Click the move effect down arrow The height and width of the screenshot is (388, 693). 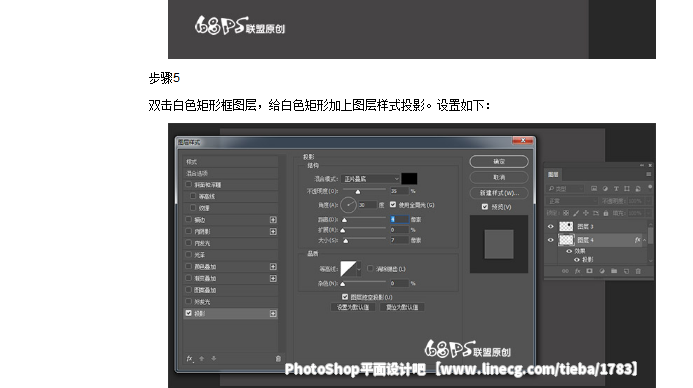point(213,358)
